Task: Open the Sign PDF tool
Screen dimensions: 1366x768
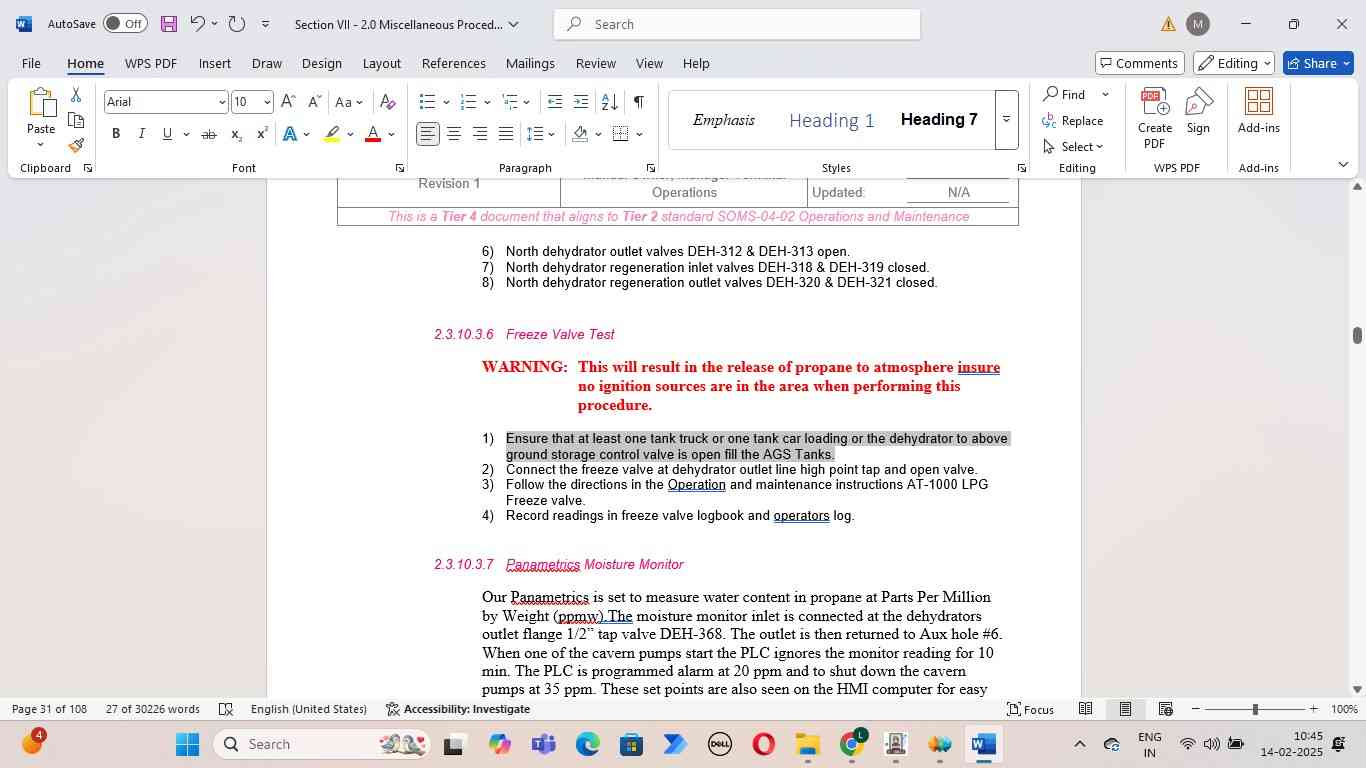Action: click(x=1198, y=111)
